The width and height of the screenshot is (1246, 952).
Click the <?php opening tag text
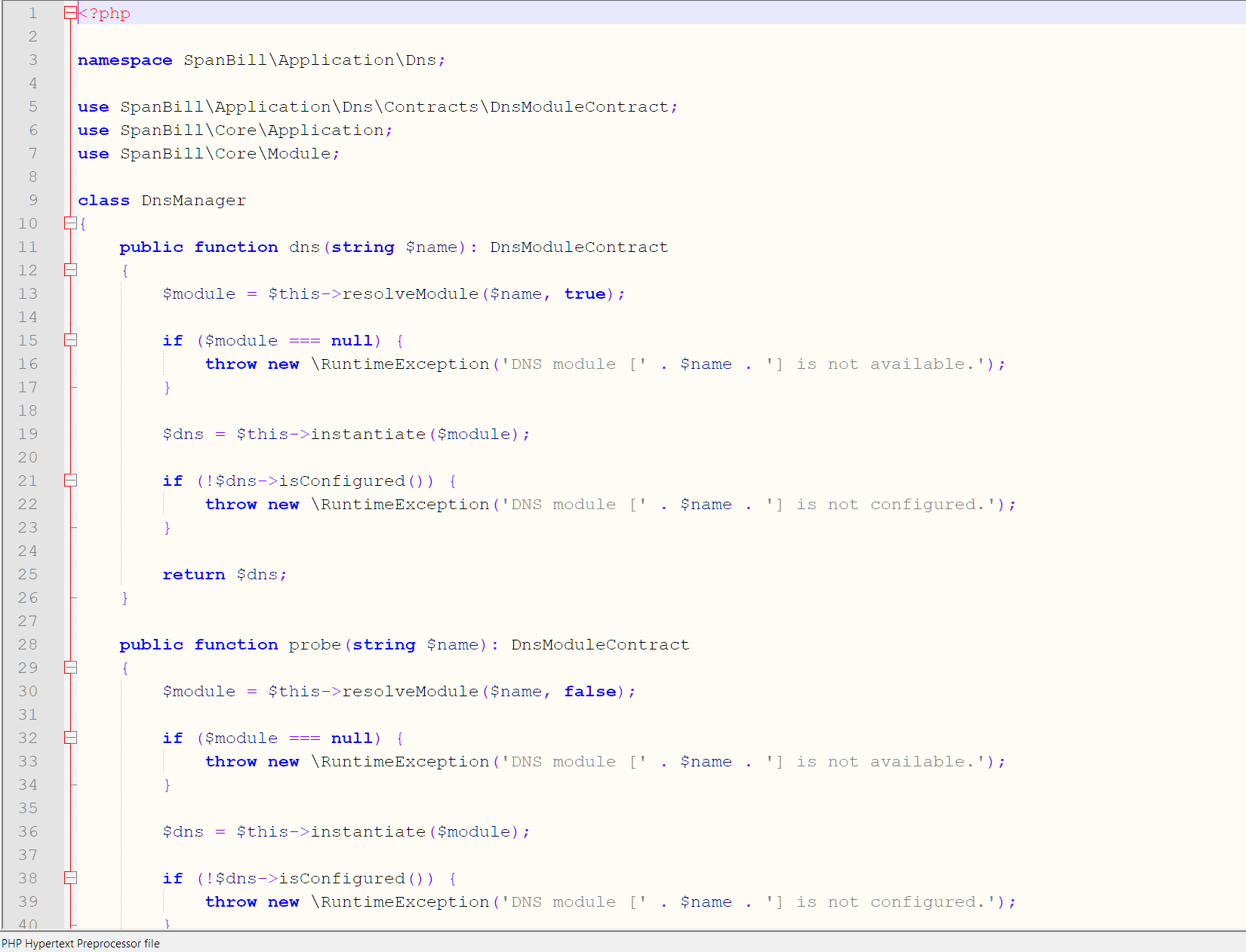(104, 14)
